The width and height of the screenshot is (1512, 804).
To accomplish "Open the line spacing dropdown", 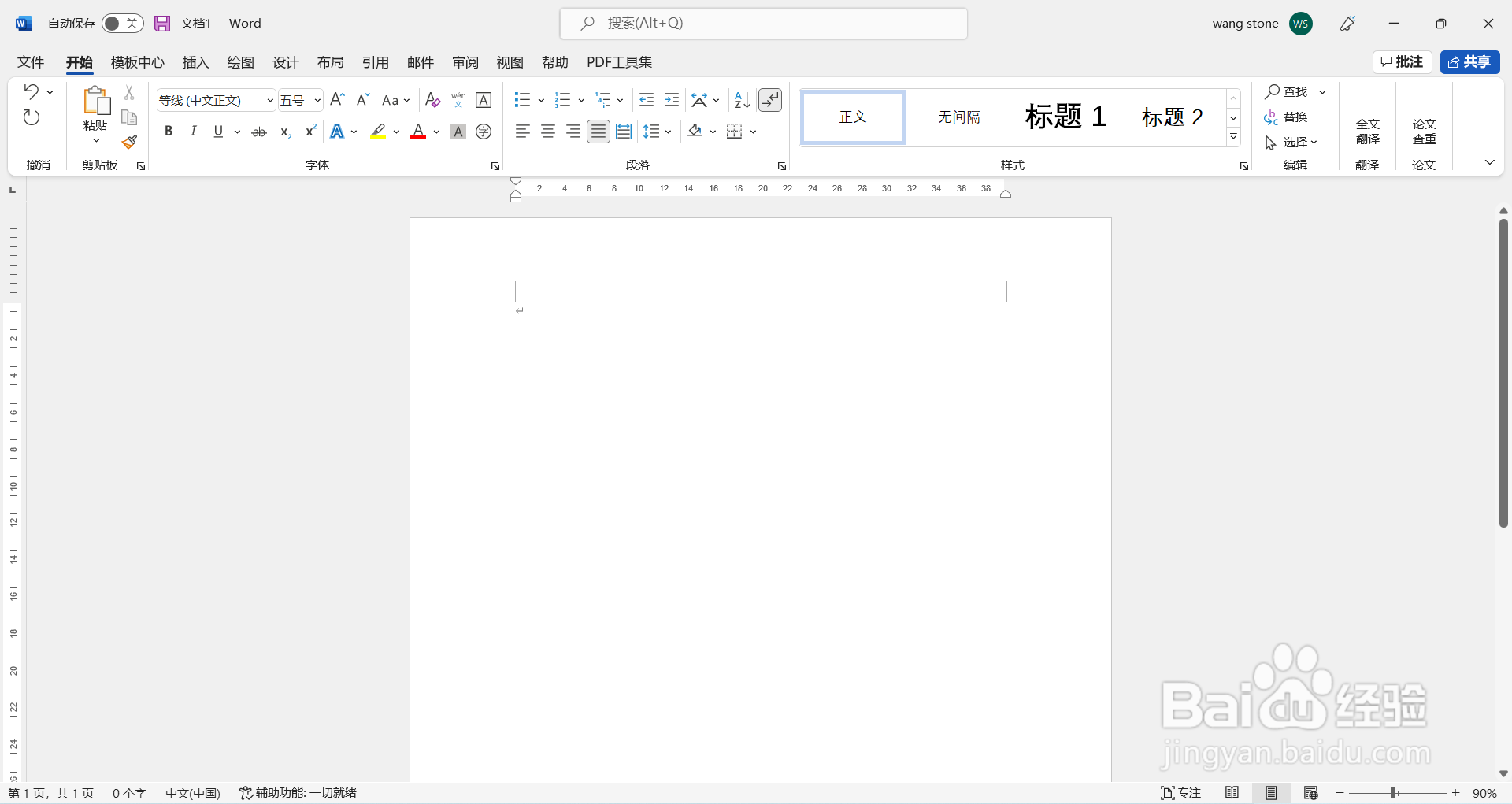I will coord(669,132).
